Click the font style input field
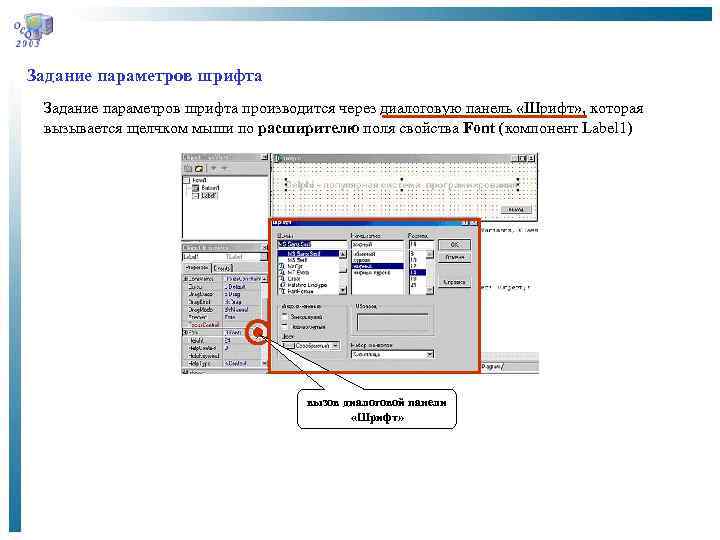The image size is (720, 540). (x=377, y=245)
